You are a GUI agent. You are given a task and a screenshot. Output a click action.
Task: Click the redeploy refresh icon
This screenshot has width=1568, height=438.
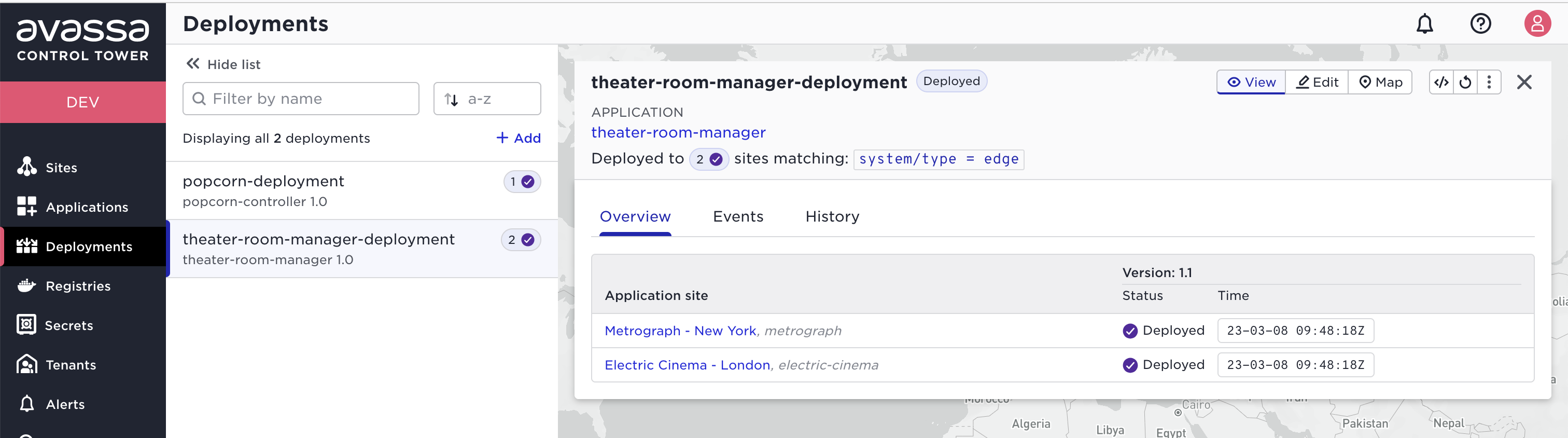1465,82
